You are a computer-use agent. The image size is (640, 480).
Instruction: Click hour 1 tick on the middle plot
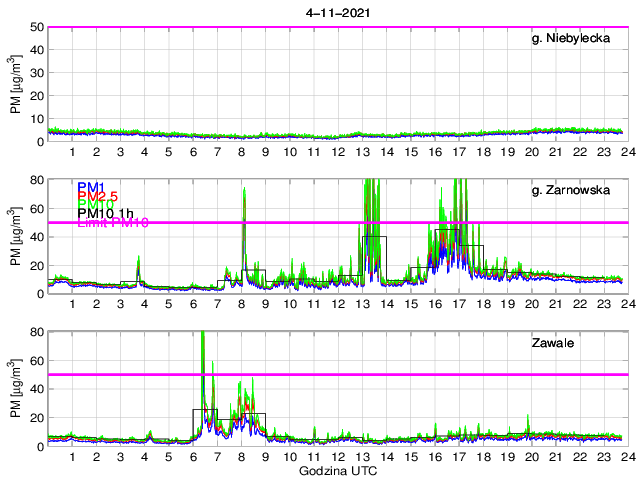point(72,304)
